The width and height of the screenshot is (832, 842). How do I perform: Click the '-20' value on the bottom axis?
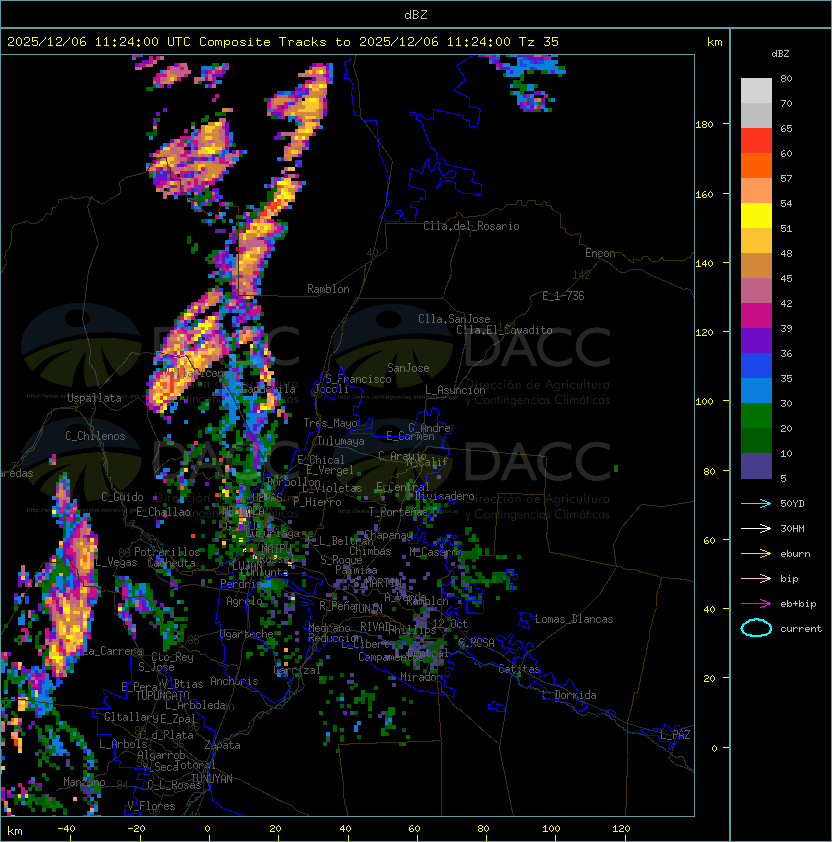click(136, 829)
